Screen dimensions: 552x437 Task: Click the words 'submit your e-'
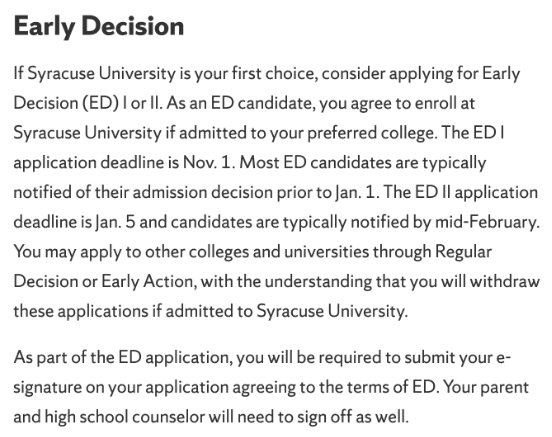456,358
